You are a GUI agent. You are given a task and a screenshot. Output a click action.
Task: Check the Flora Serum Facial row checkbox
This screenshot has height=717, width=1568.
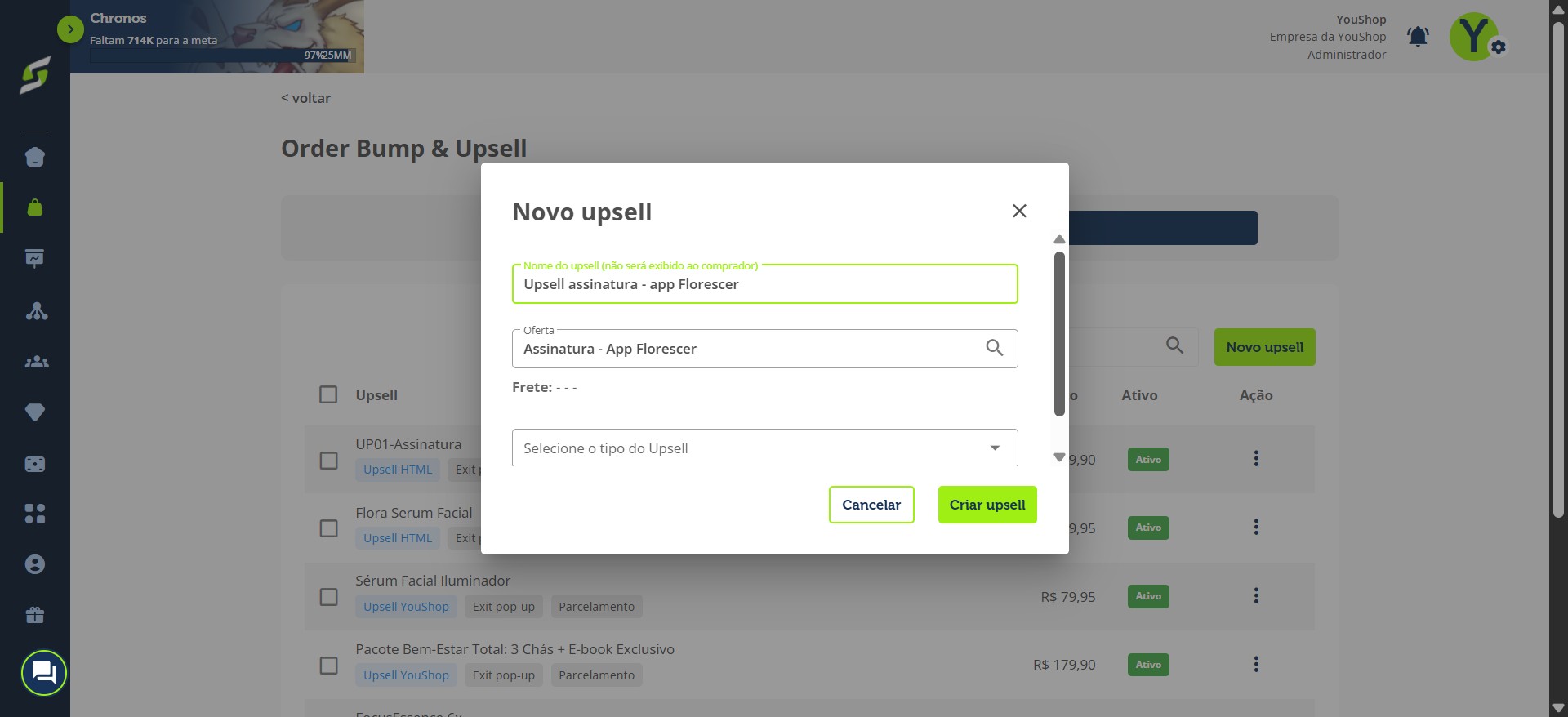click(328, 528)
